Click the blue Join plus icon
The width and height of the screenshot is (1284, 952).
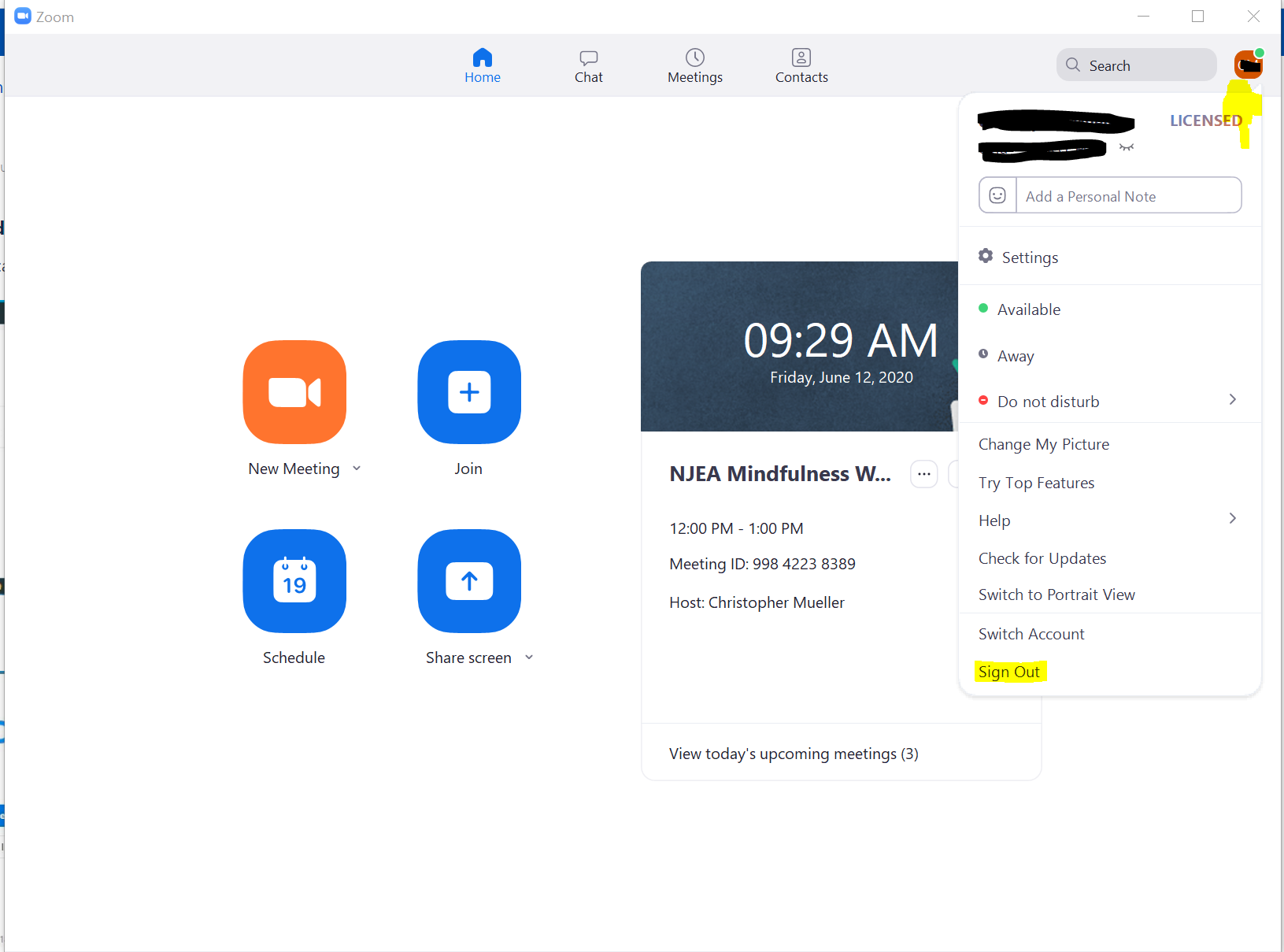(x=469, y=391)
